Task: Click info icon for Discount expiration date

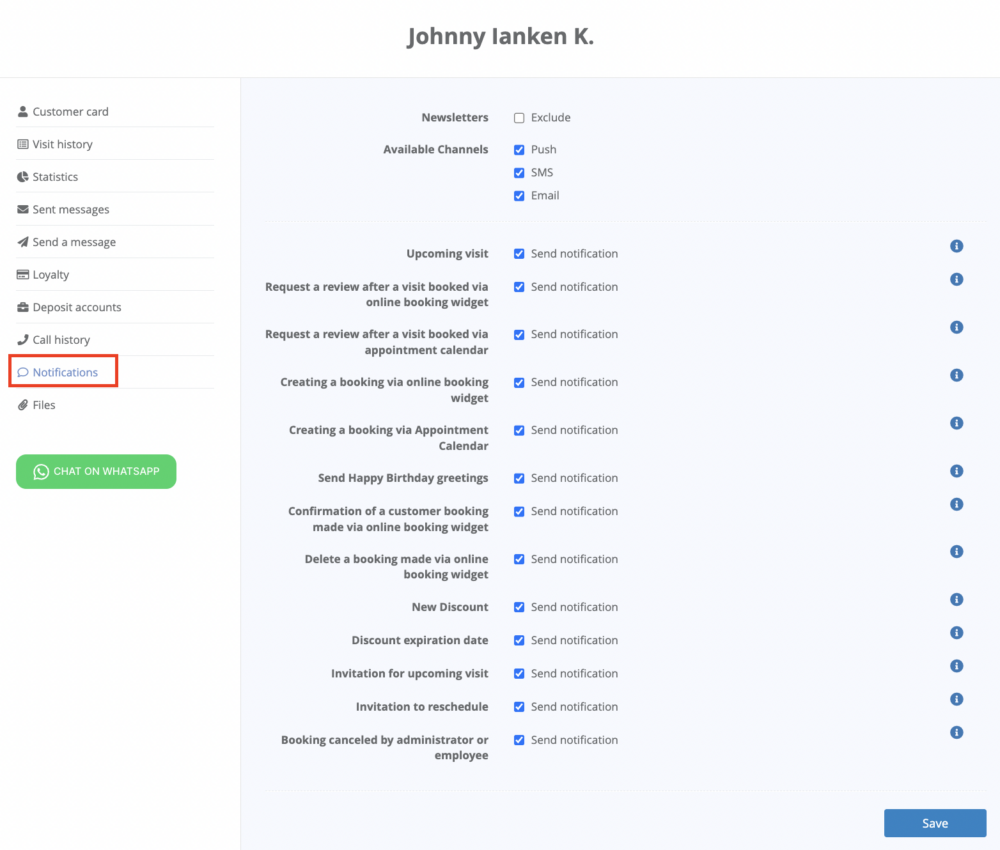Action: [x=956, y=633]
